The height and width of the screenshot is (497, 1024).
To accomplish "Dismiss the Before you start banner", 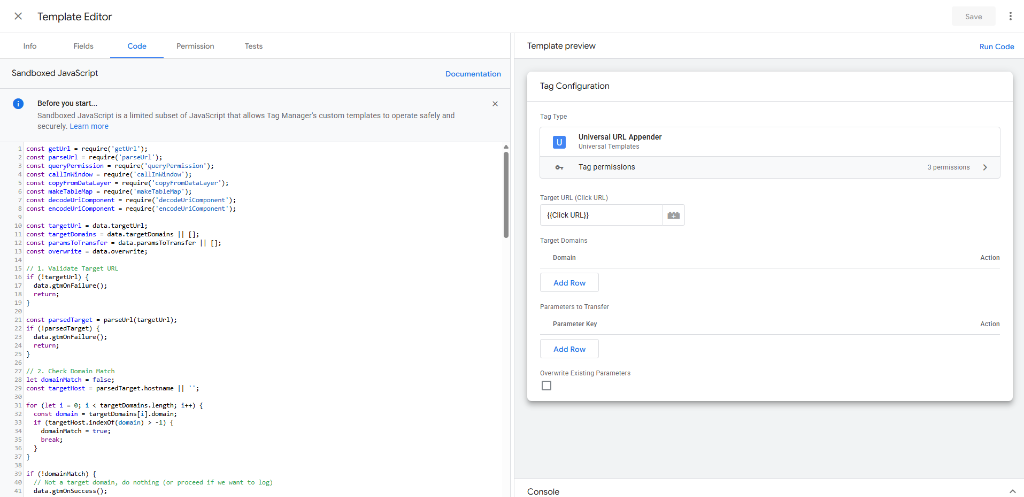I will [495, 104].
